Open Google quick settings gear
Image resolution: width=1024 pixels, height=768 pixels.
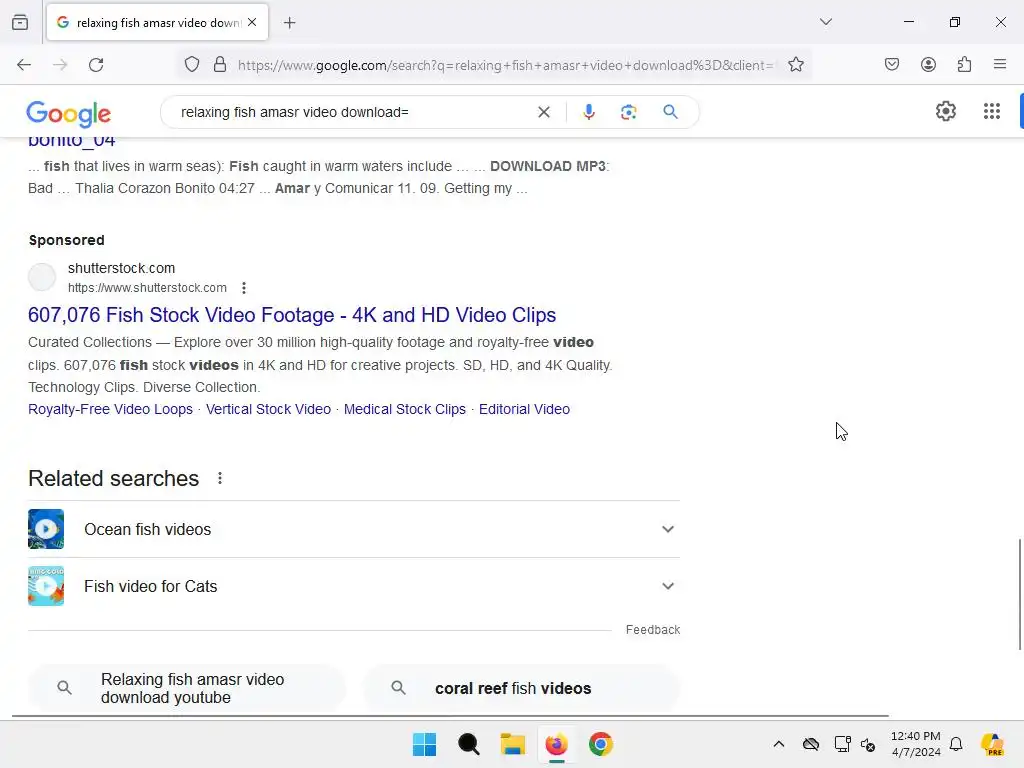pos(946,112)
